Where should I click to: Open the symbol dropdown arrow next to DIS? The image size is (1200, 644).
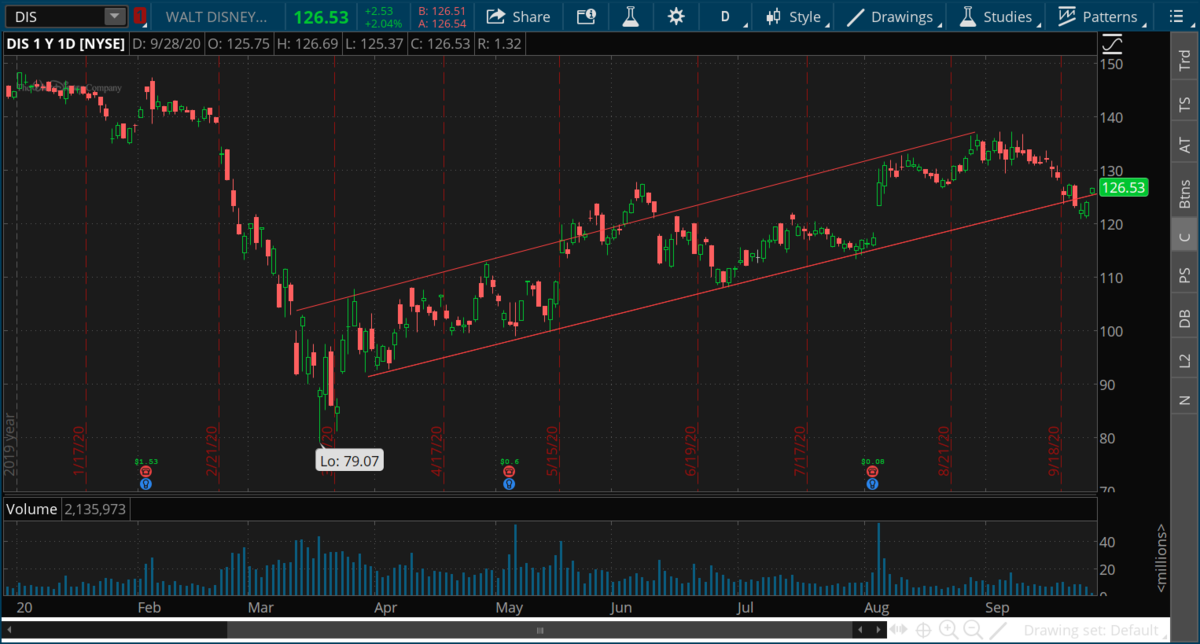click(115, 17)
